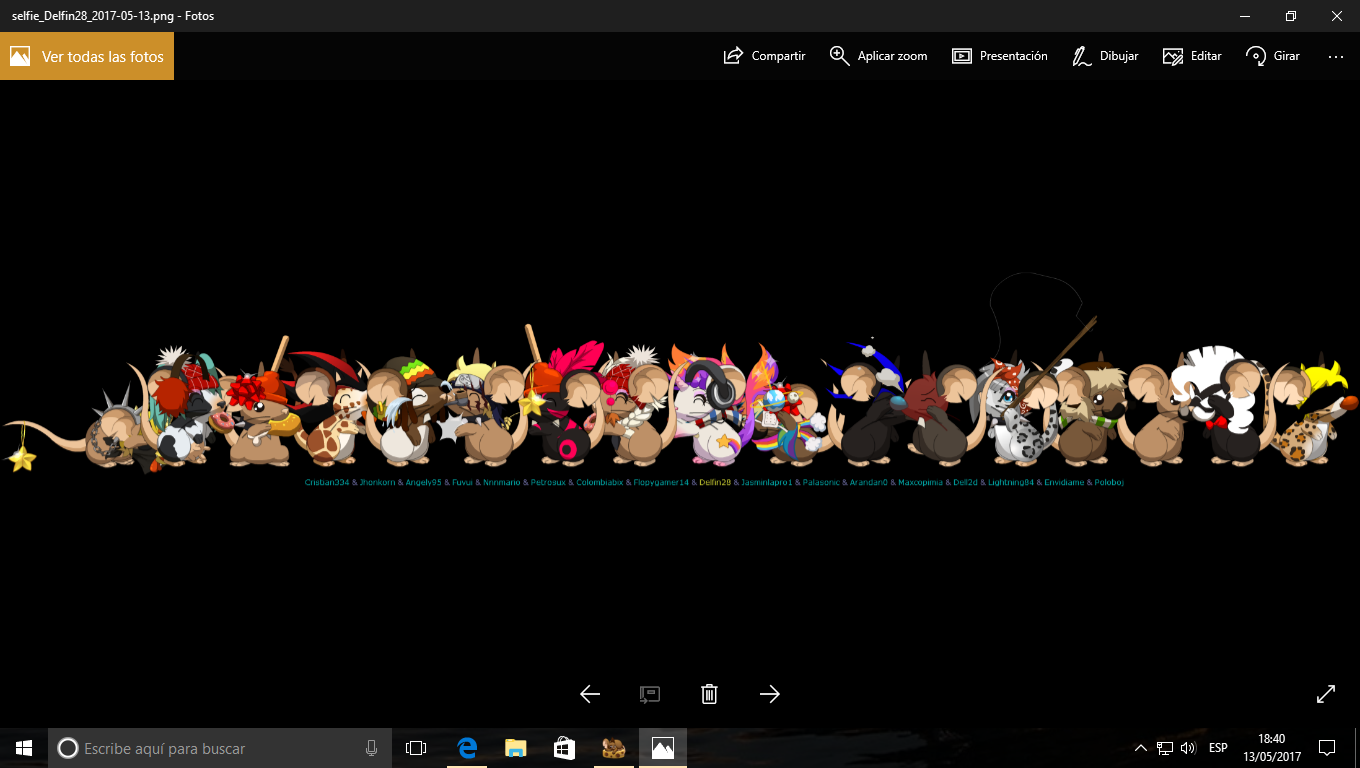Switch the ESP input language

tap(1218, 748)
